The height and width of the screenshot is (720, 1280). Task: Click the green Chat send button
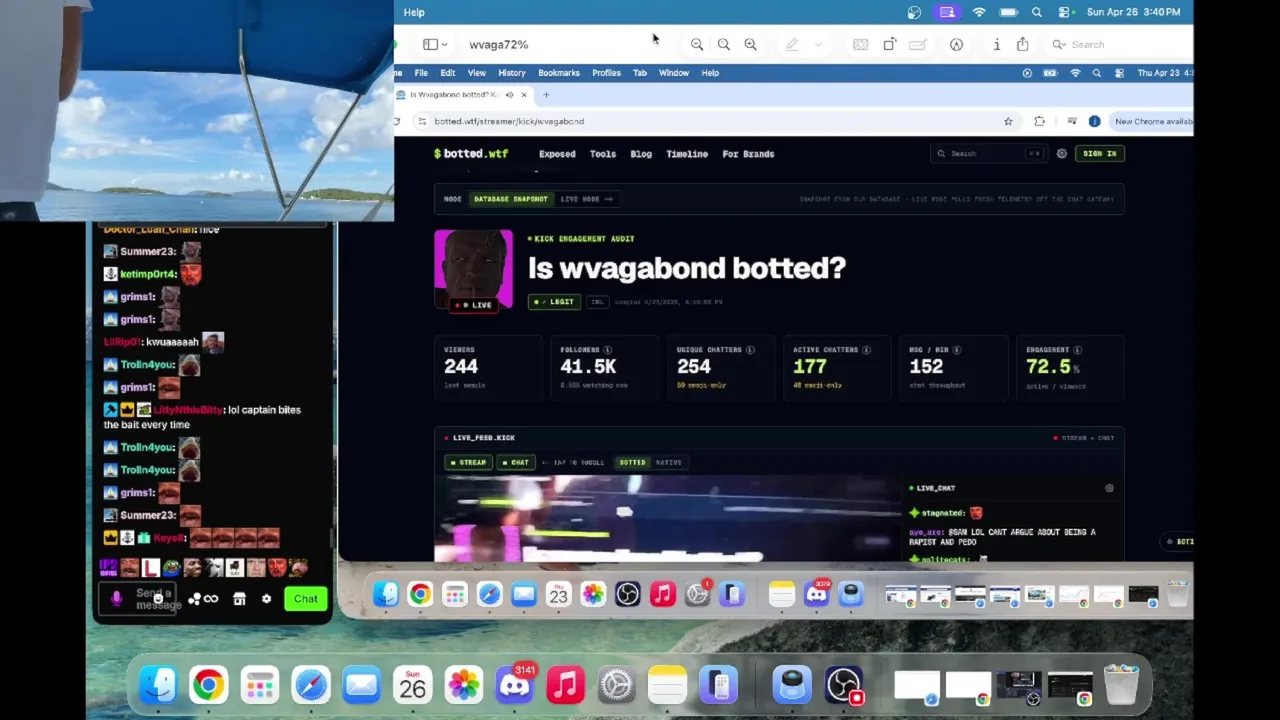(305, 599)
